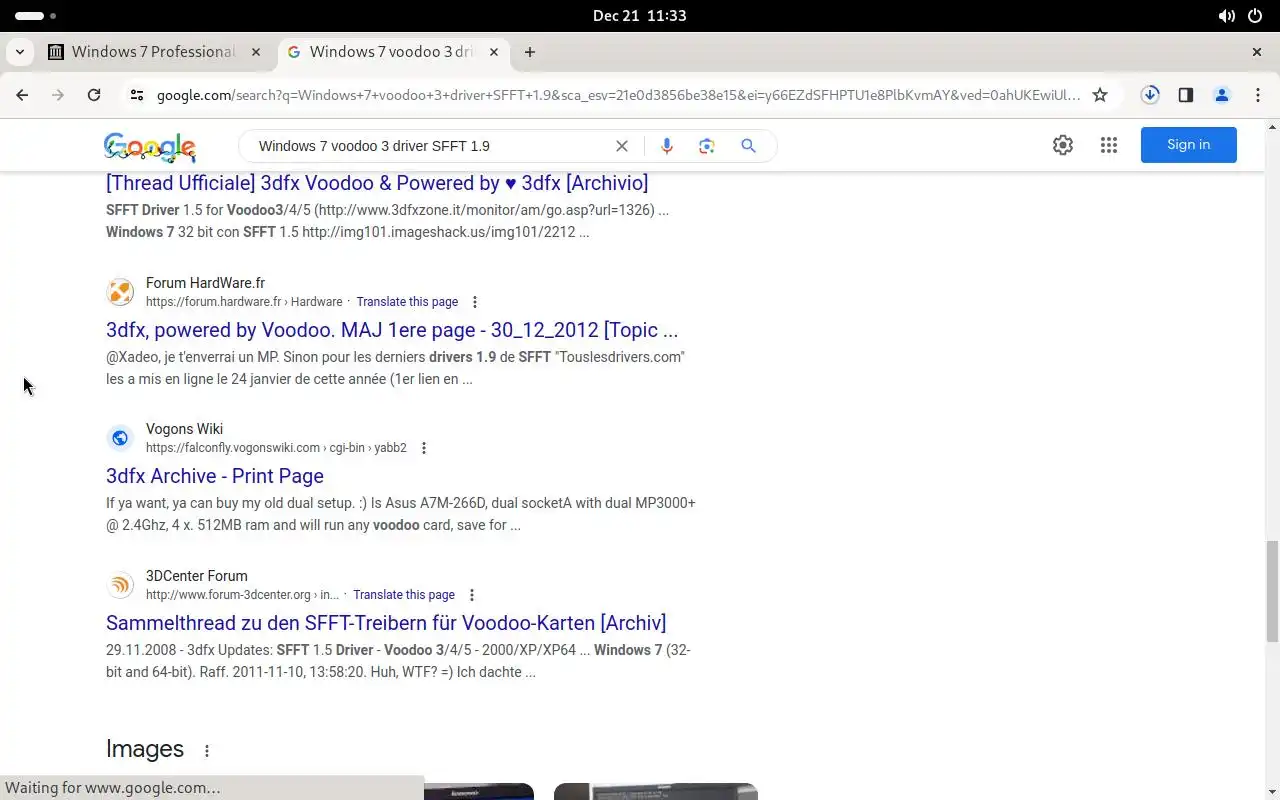
Task: Open the system volume indicator
Action: point(1227,16)
